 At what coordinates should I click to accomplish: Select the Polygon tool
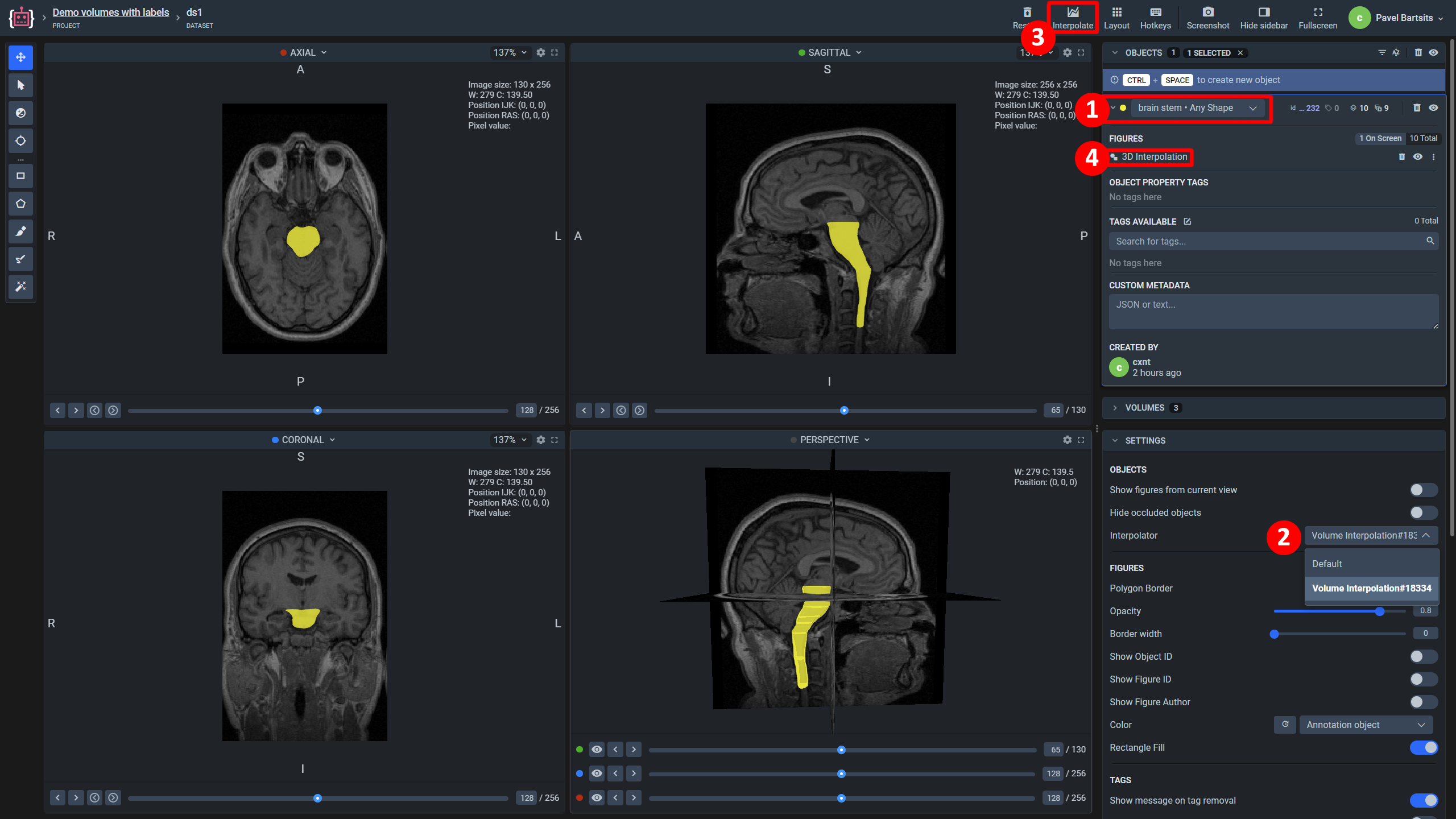tap(20, 204)
